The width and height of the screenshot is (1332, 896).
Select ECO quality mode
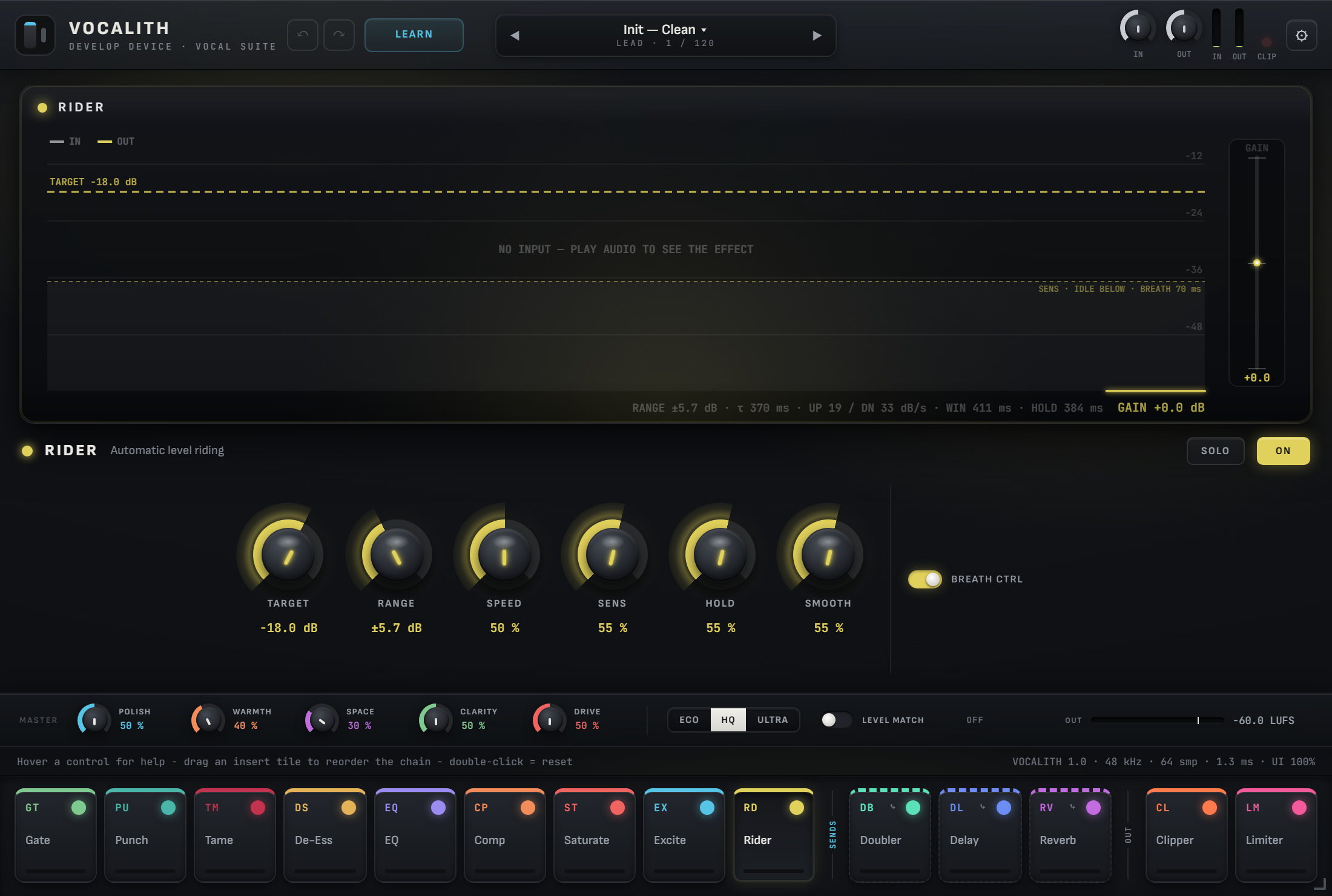689,720
